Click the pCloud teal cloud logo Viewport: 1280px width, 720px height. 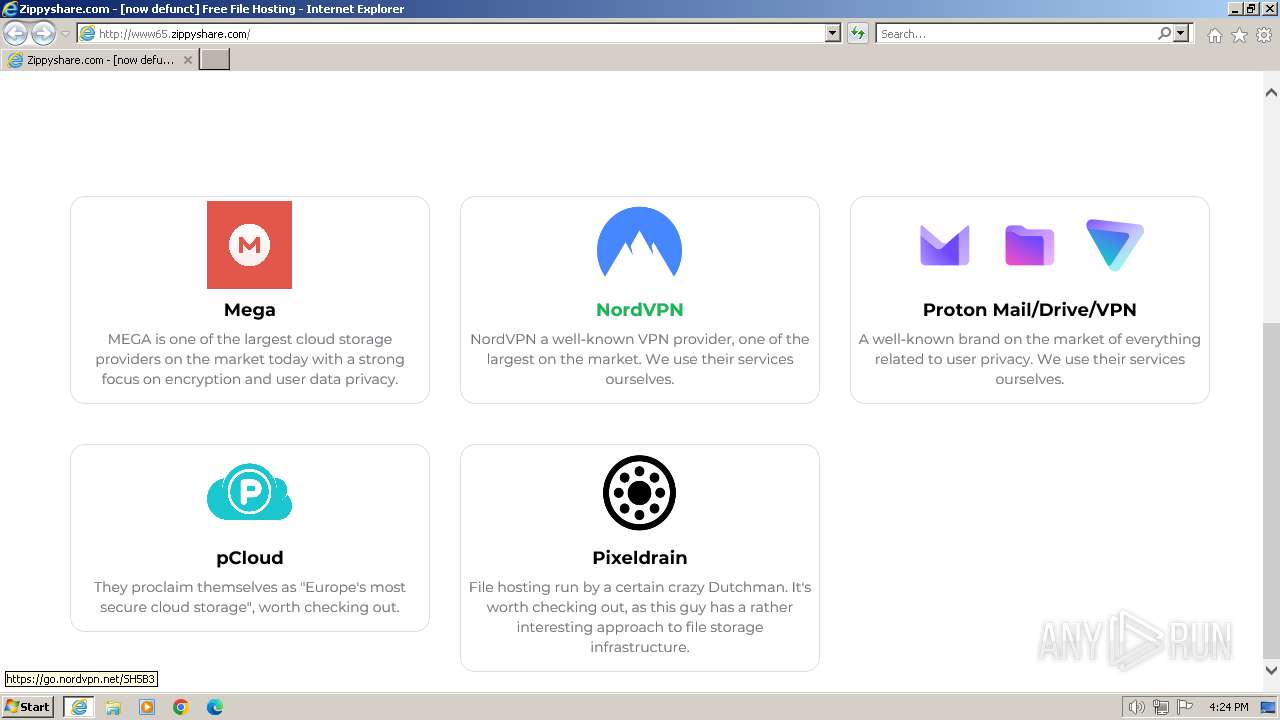[x=249, y=492]
